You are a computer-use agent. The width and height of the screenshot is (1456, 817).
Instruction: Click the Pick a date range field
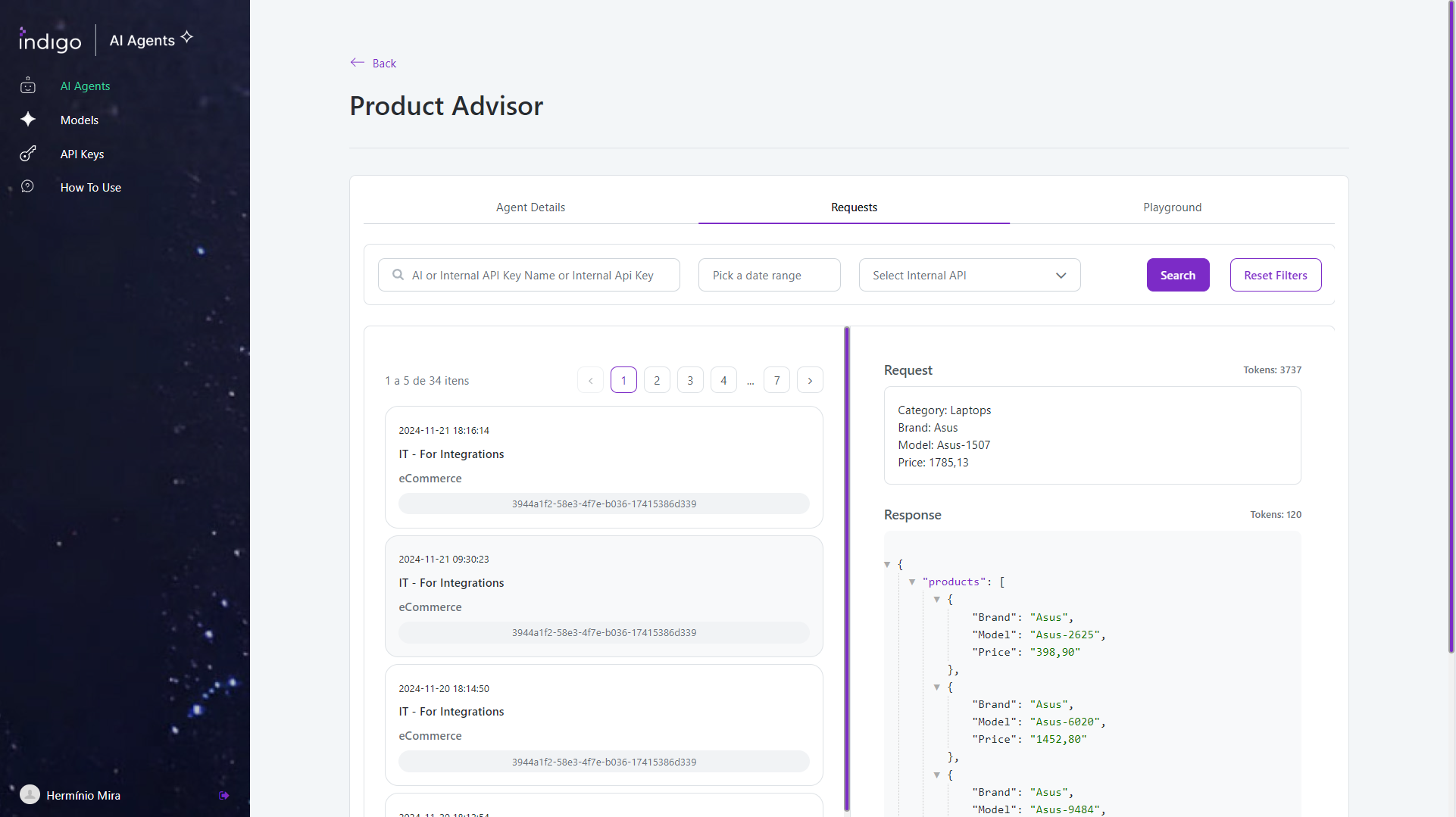click(769, 275)
